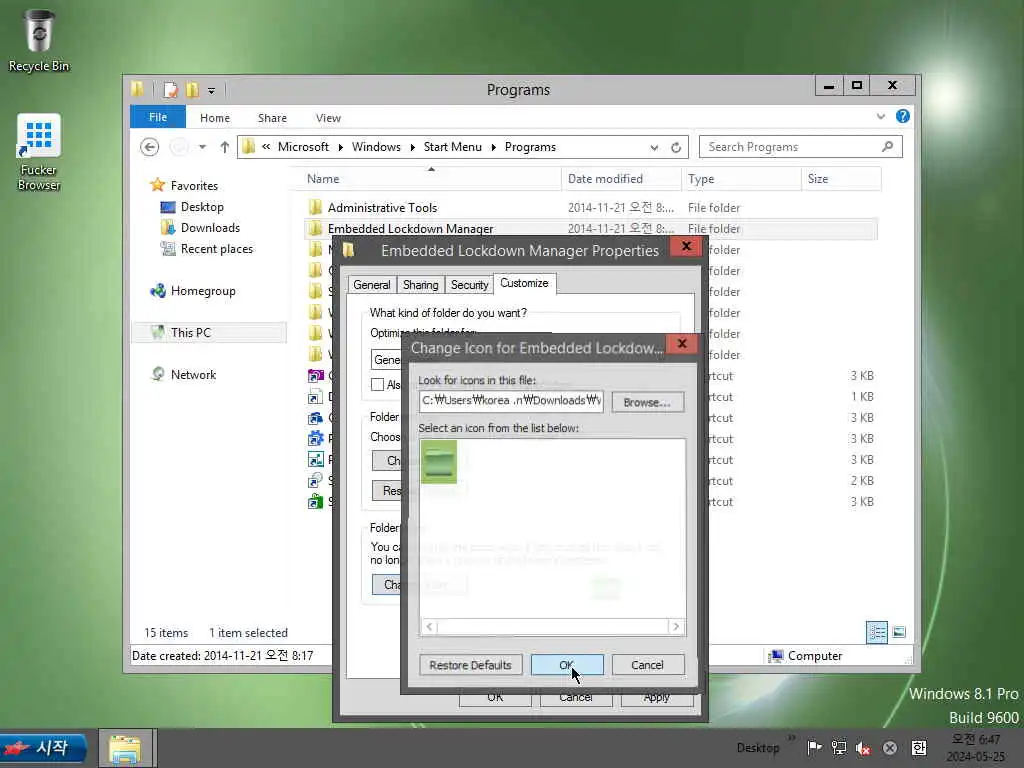Click the Search Programs box

pyautogui.click(x=800, y=147)
